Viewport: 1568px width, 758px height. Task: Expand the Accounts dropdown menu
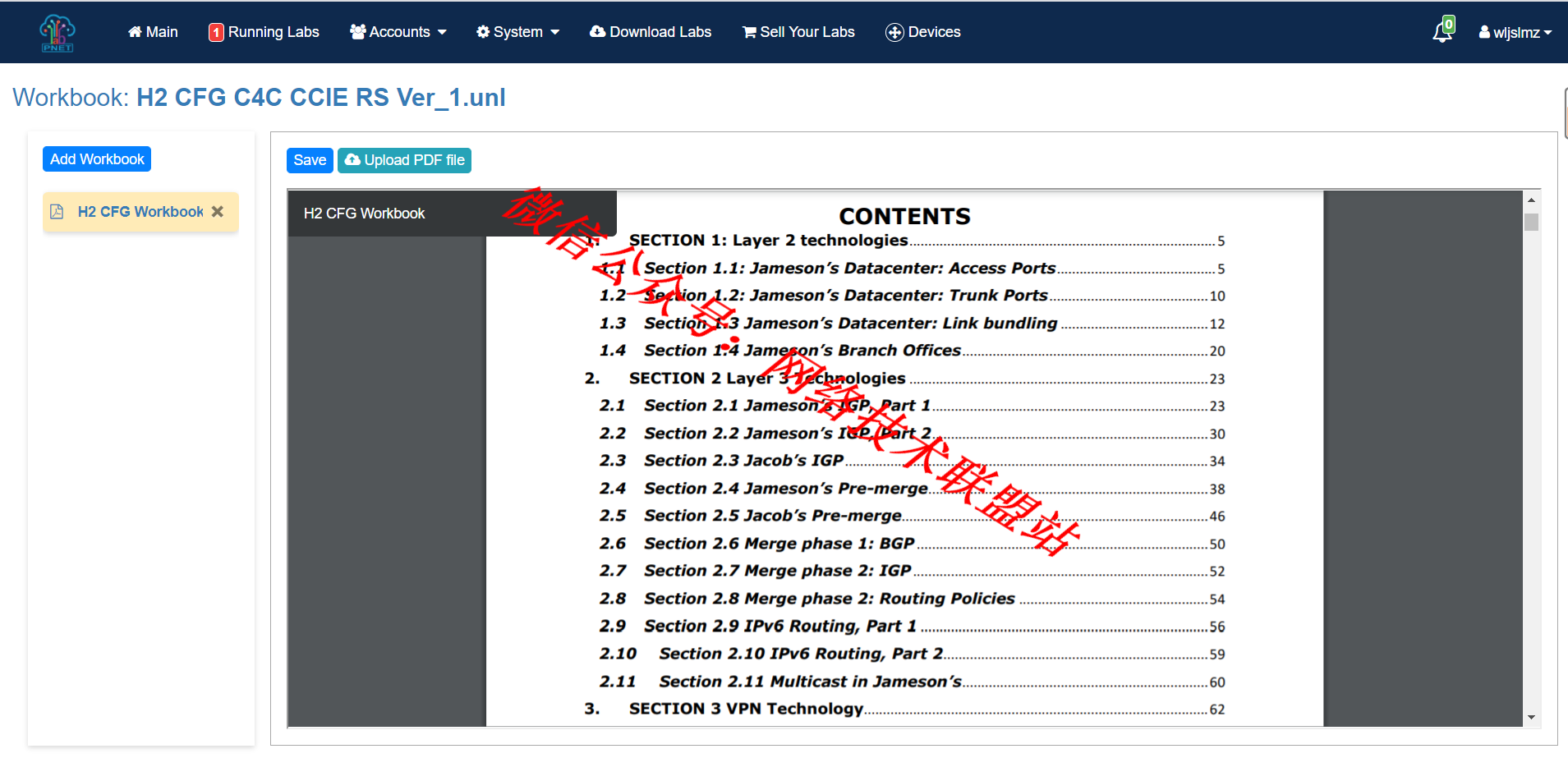pos(398,32)
